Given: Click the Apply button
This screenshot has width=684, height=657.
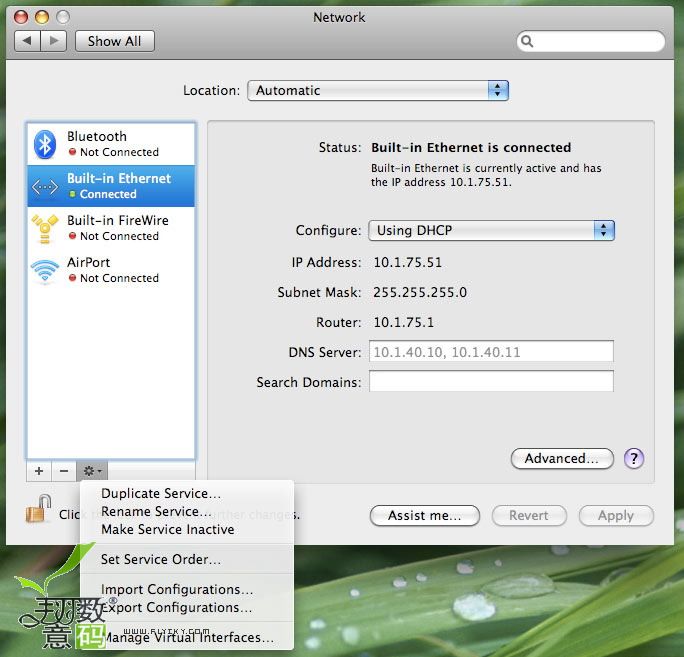Looking at the screenshot, I should click(616, 516).
